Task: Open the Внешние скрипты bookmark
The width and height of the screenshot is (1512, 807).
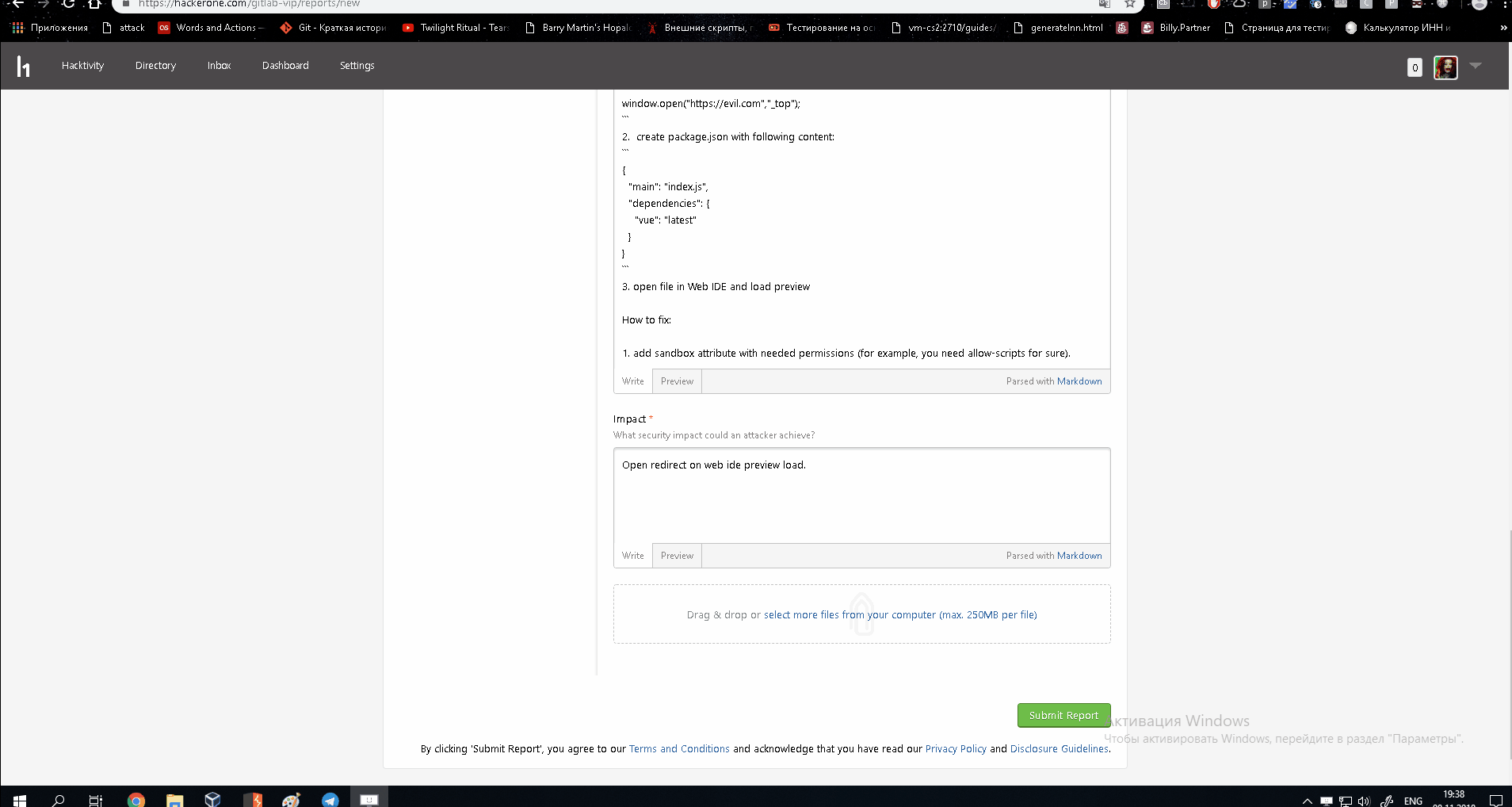Action: [x=701, y=28]
